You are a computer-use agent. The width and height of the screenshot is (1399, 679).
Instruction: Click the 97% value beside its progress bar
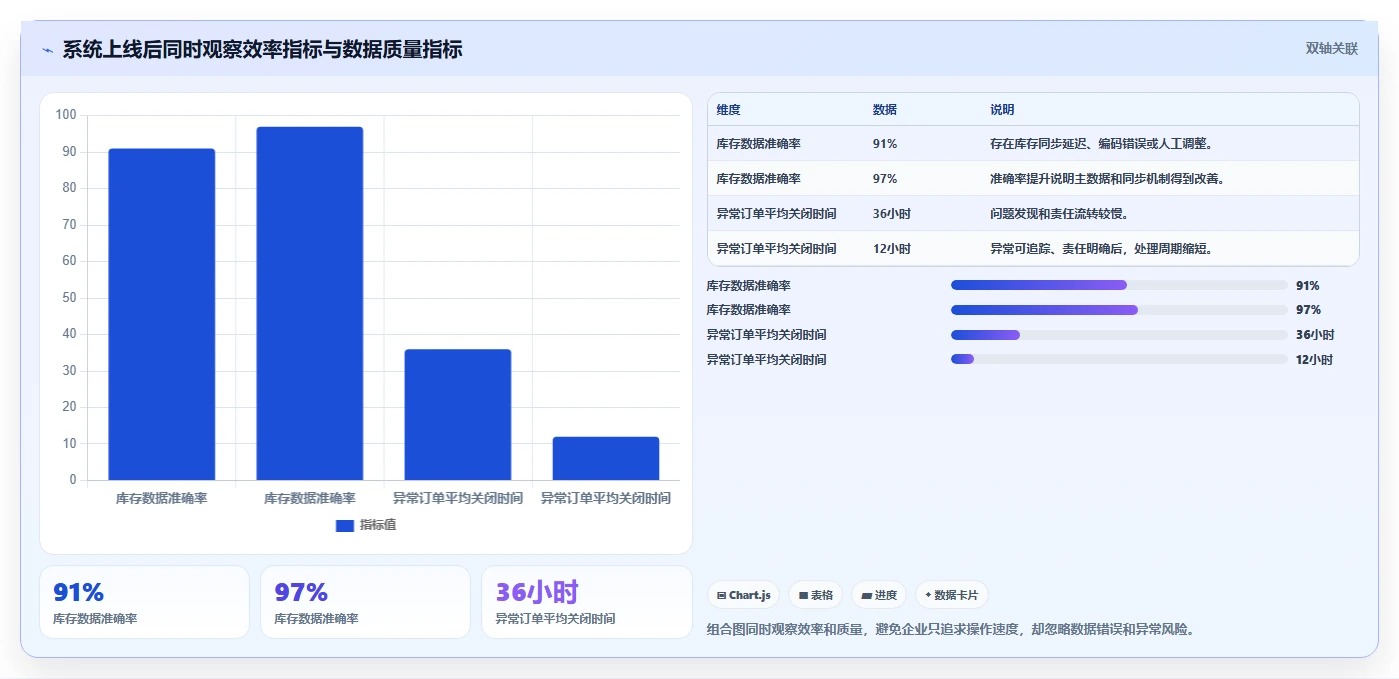click(x=1308, y=310)
